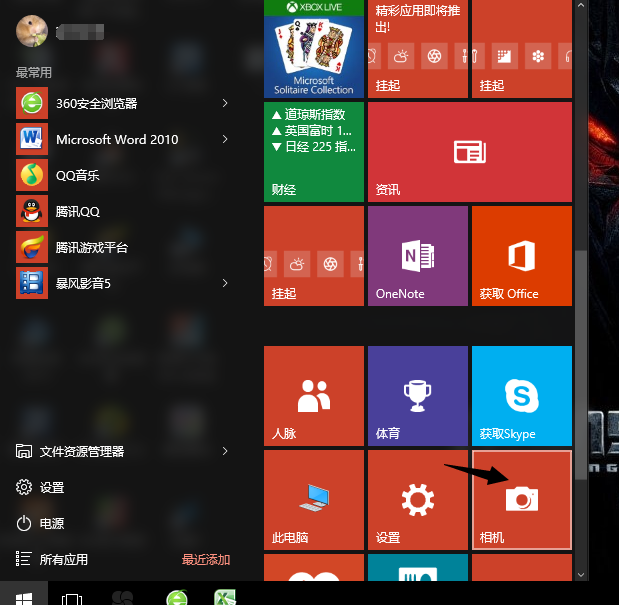Launch Microsoft Word 2010

122,139
